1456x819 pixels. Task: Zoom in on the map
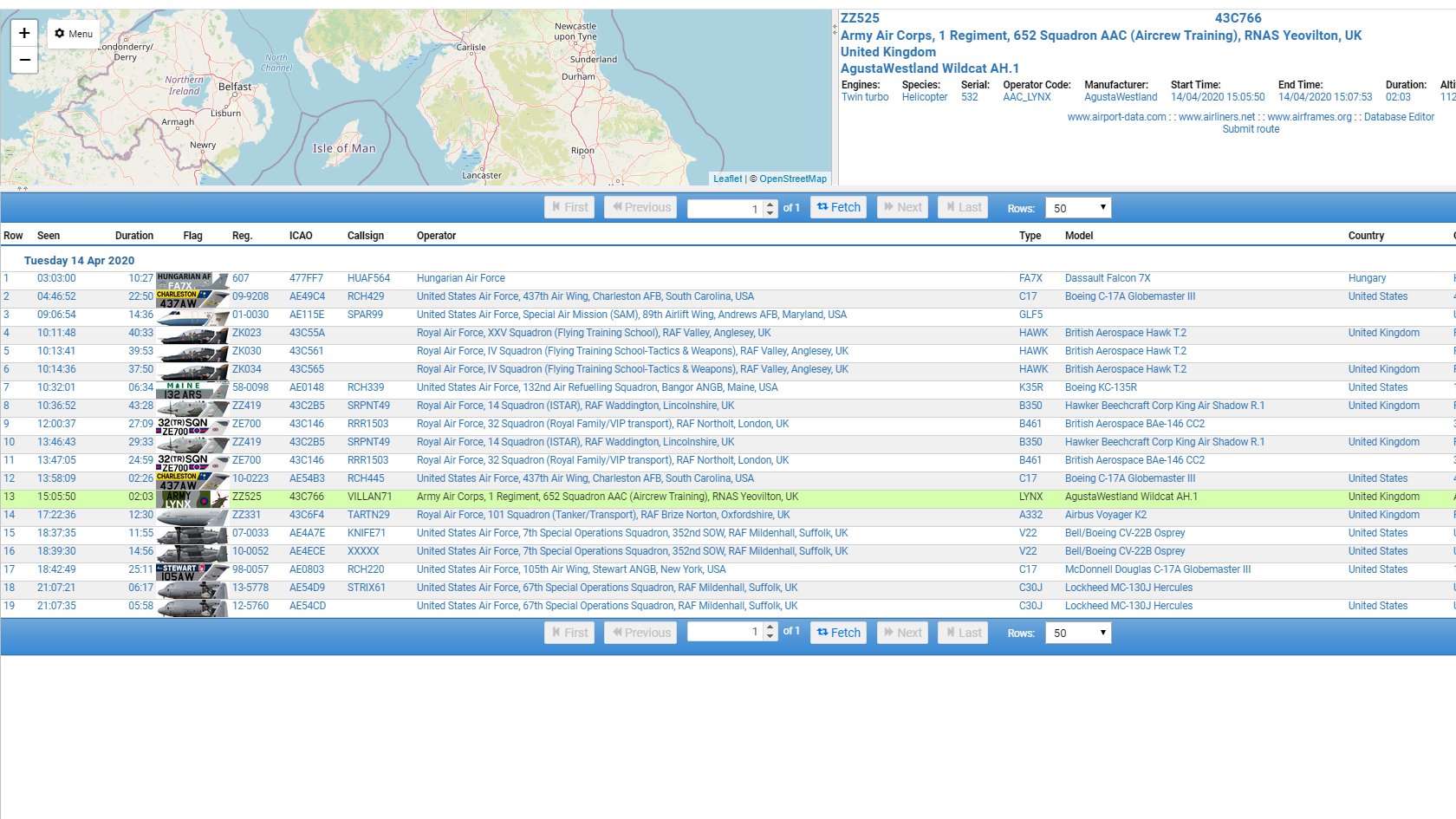(24, 33)
